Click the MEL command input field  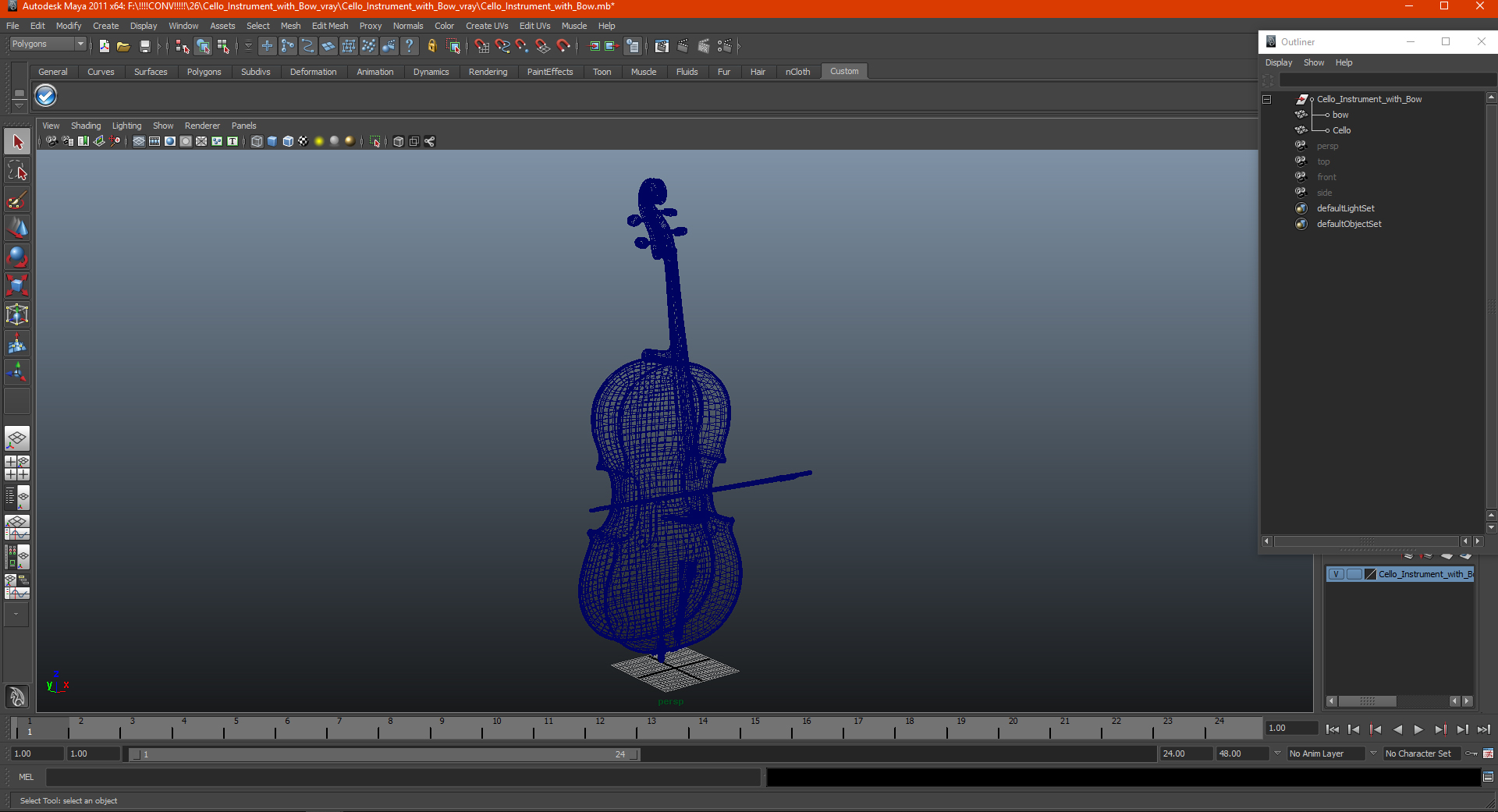click(x=403, y=777)
